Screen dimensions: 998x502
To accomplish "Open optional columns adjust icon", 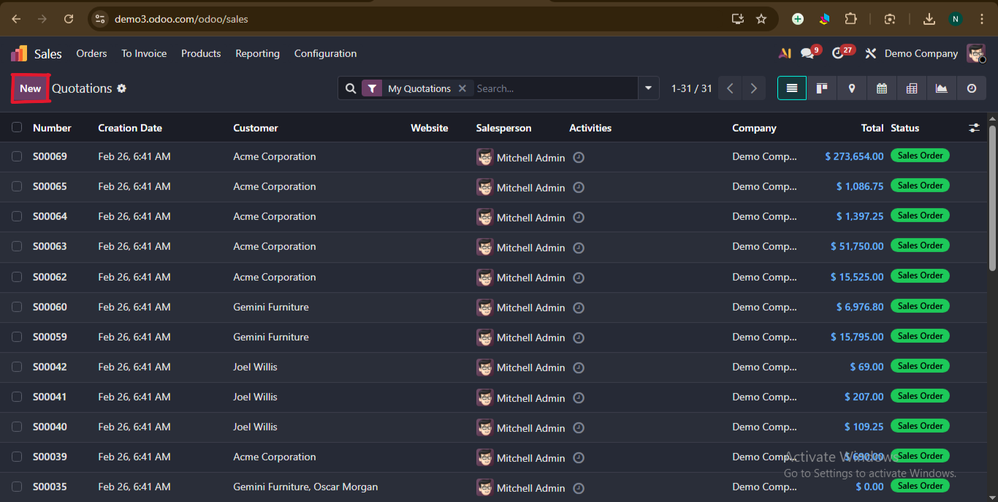I will pos(974,128).
